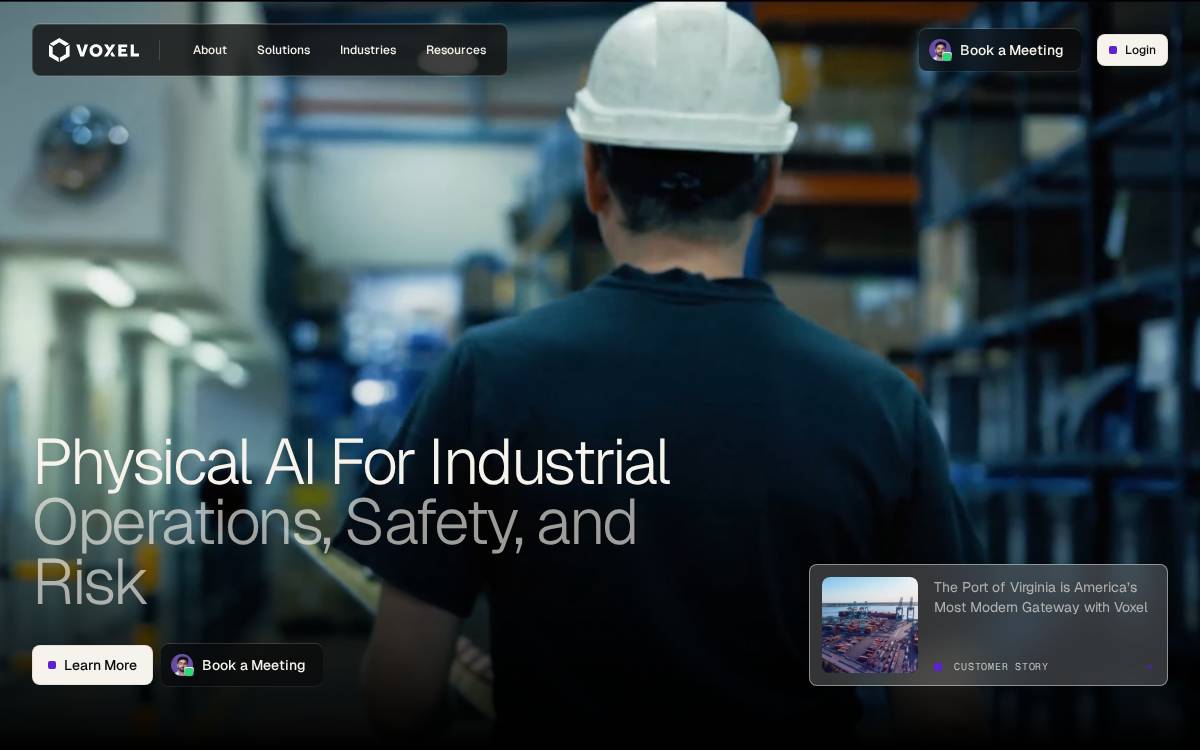
Task: Click the Learn More button
Action: [x=92, y=665]
